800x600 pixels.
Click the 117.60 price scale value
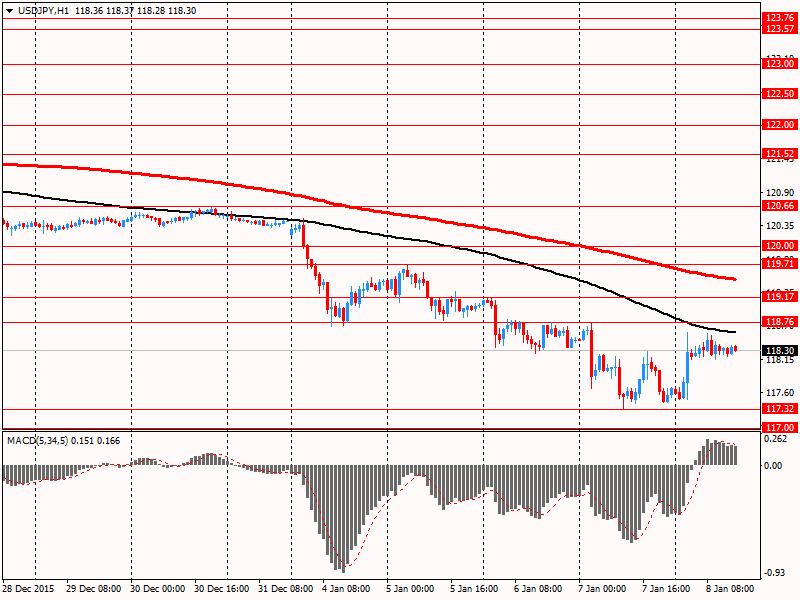click(780, 392)
